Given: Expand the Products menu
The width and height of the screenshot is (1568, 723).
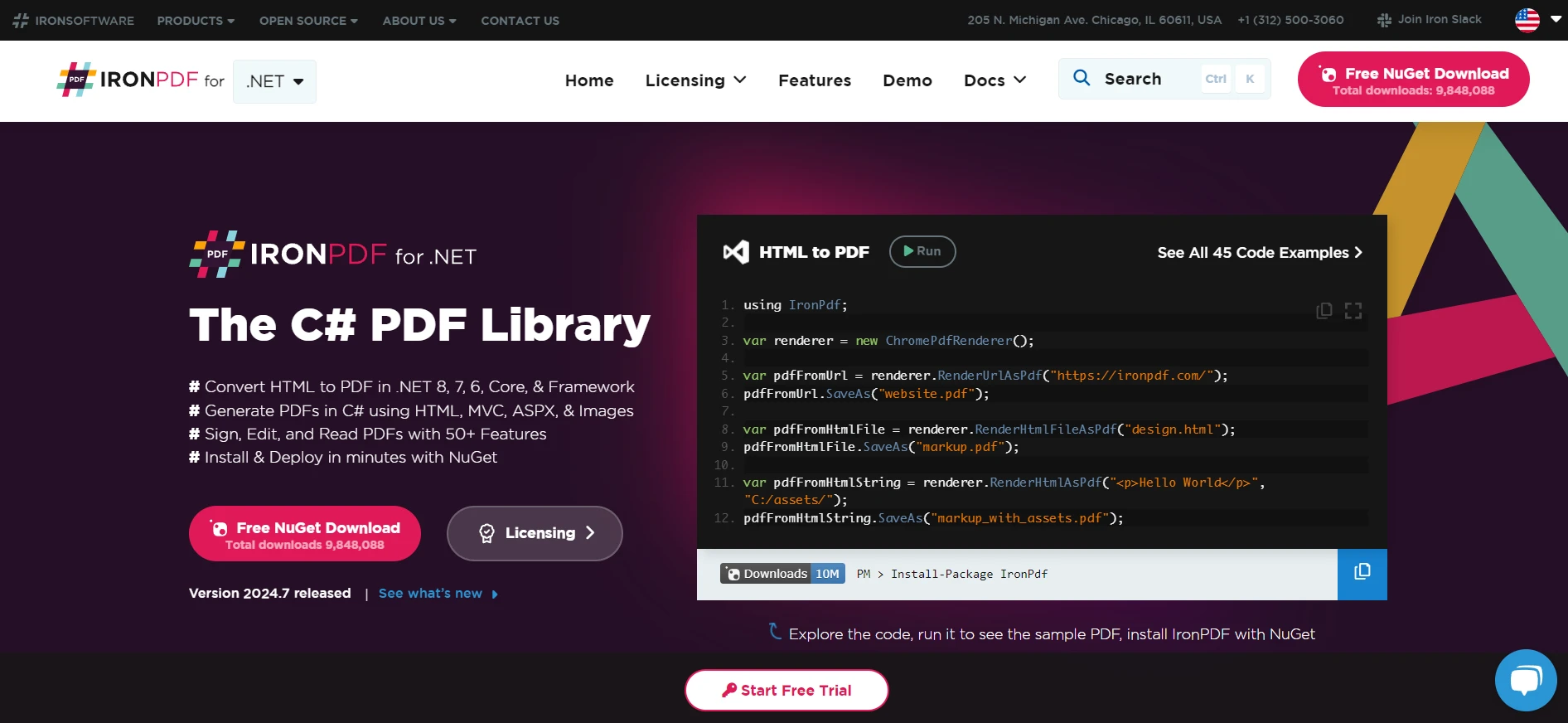Looking at the screenshot, I should coord(196,21).
